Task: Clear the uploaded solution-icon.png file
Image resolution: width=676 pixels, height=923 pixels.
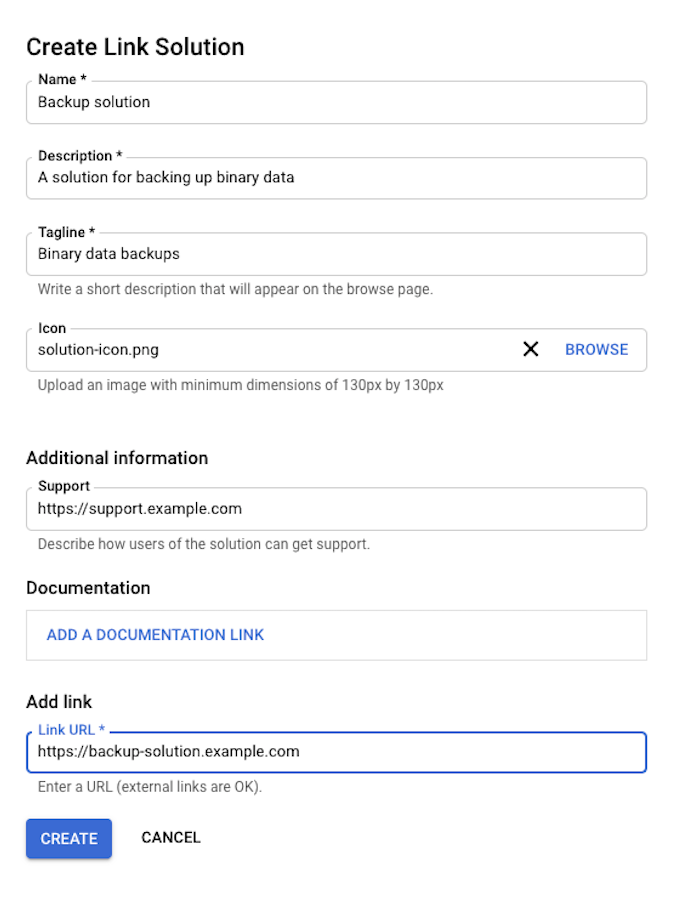Action: [531, 349]
